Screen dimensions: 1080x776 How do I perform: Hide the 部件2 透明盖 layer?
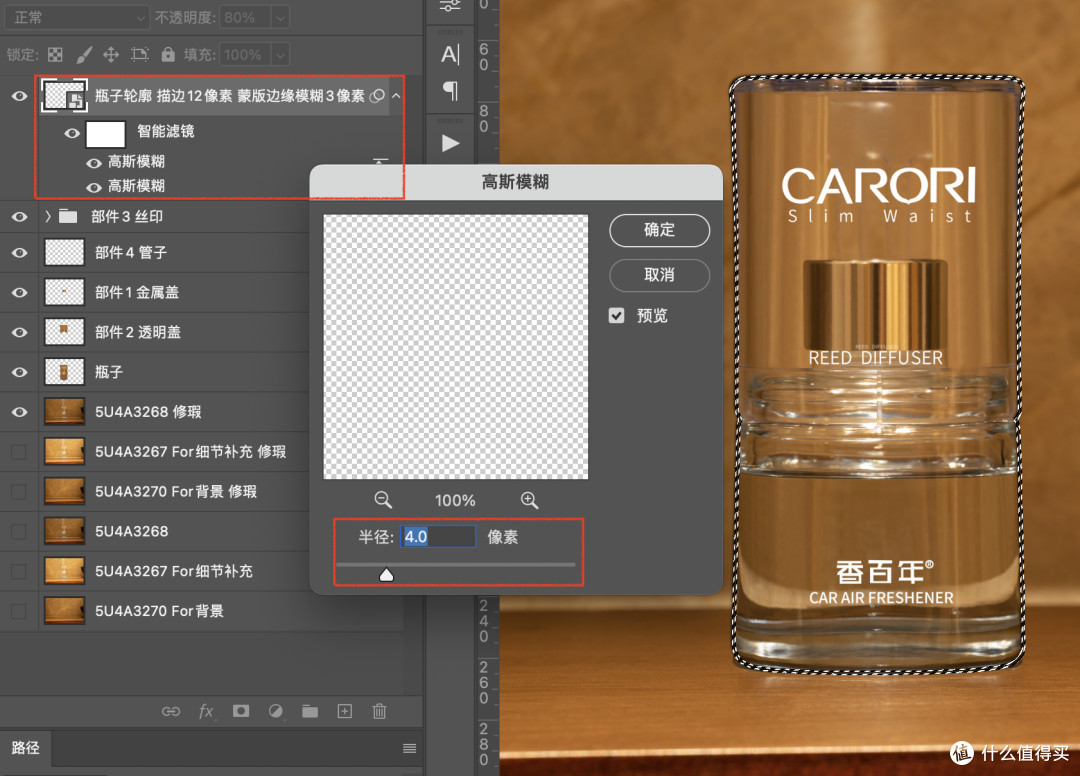[x=19, y=332]
